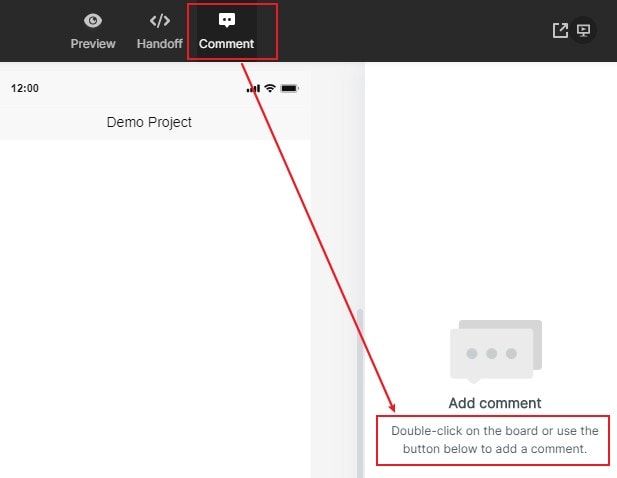Click the Wi-Fi icon in phone header
617x478 pixels.
270,88
